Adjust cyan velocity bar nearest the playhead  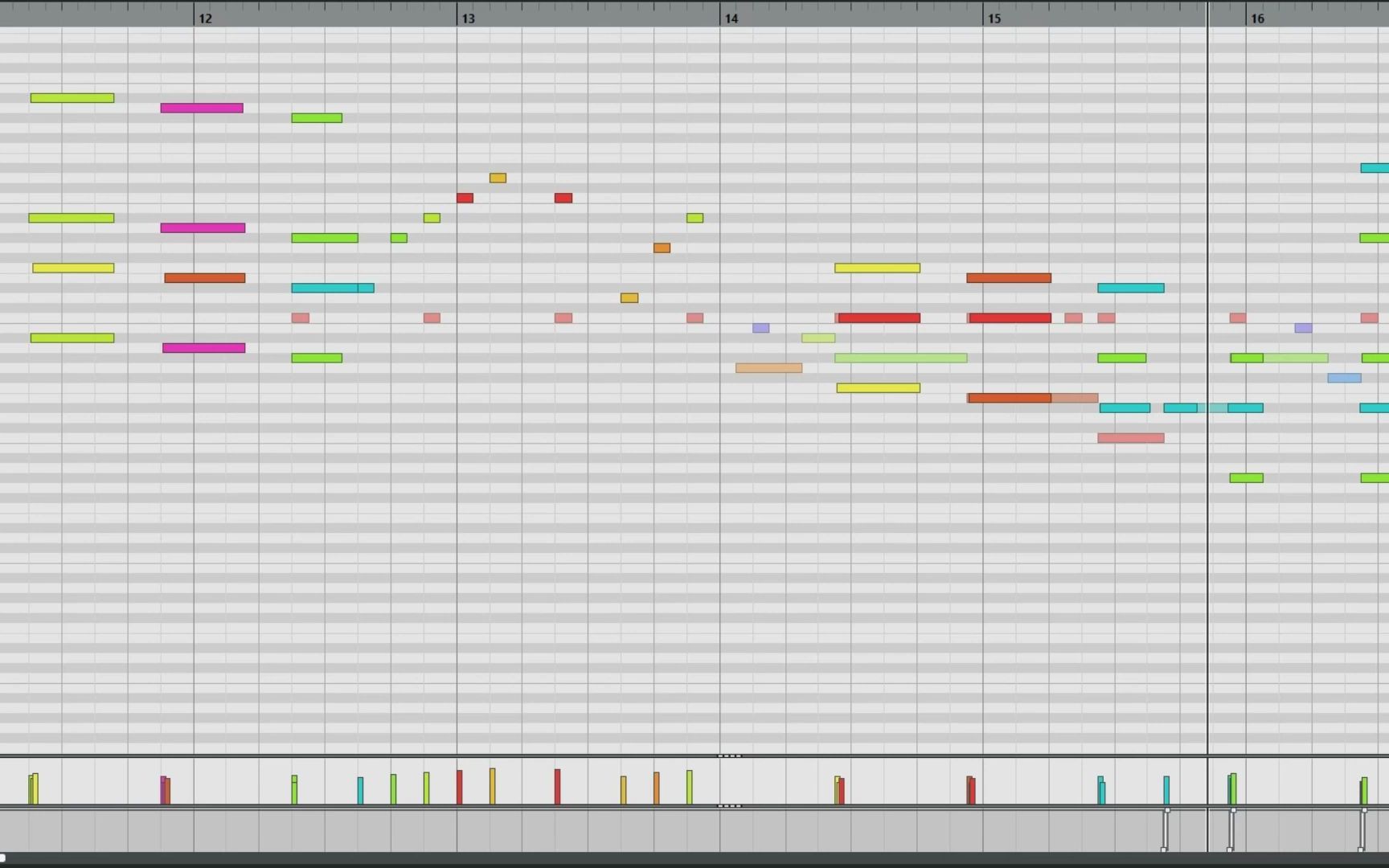[1166, 790]
